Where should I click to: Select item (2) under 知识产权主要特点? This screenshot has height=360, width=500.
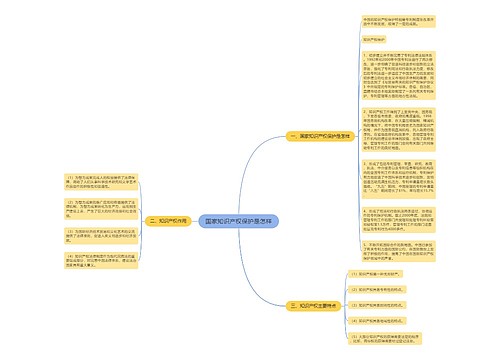pos(377,290)
